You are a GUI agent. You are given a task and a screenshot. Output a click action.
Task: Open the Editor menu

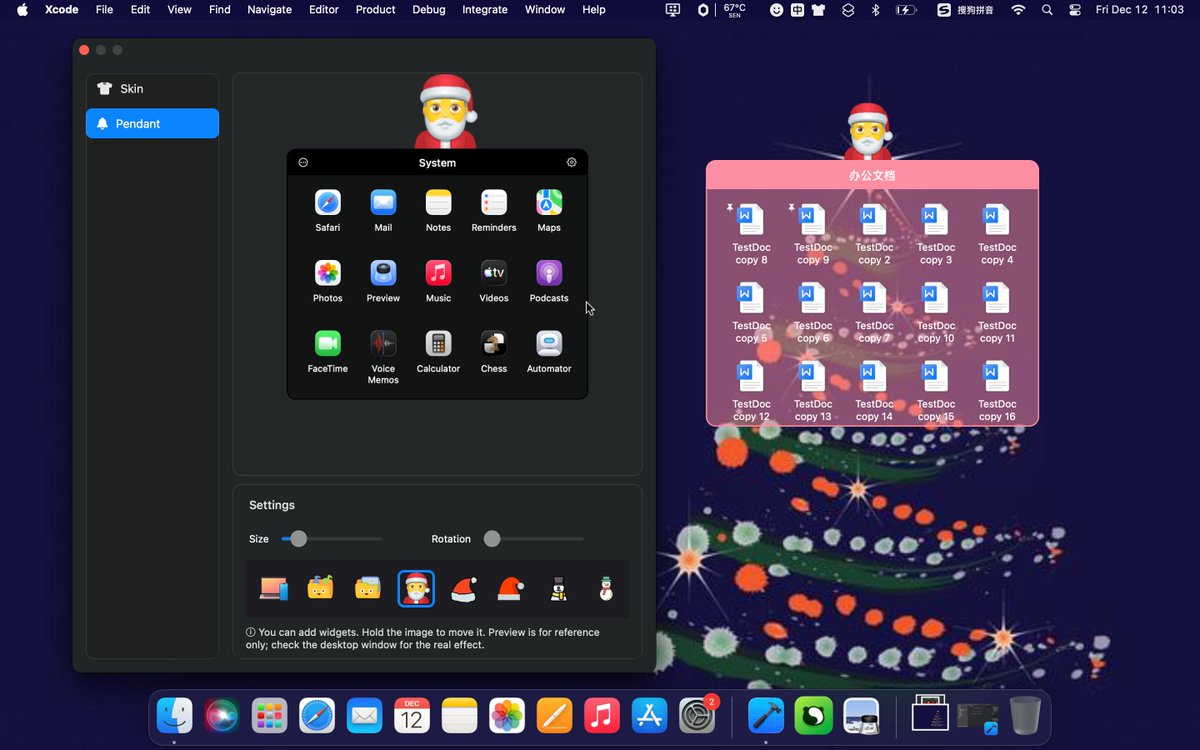coord(324,9)
